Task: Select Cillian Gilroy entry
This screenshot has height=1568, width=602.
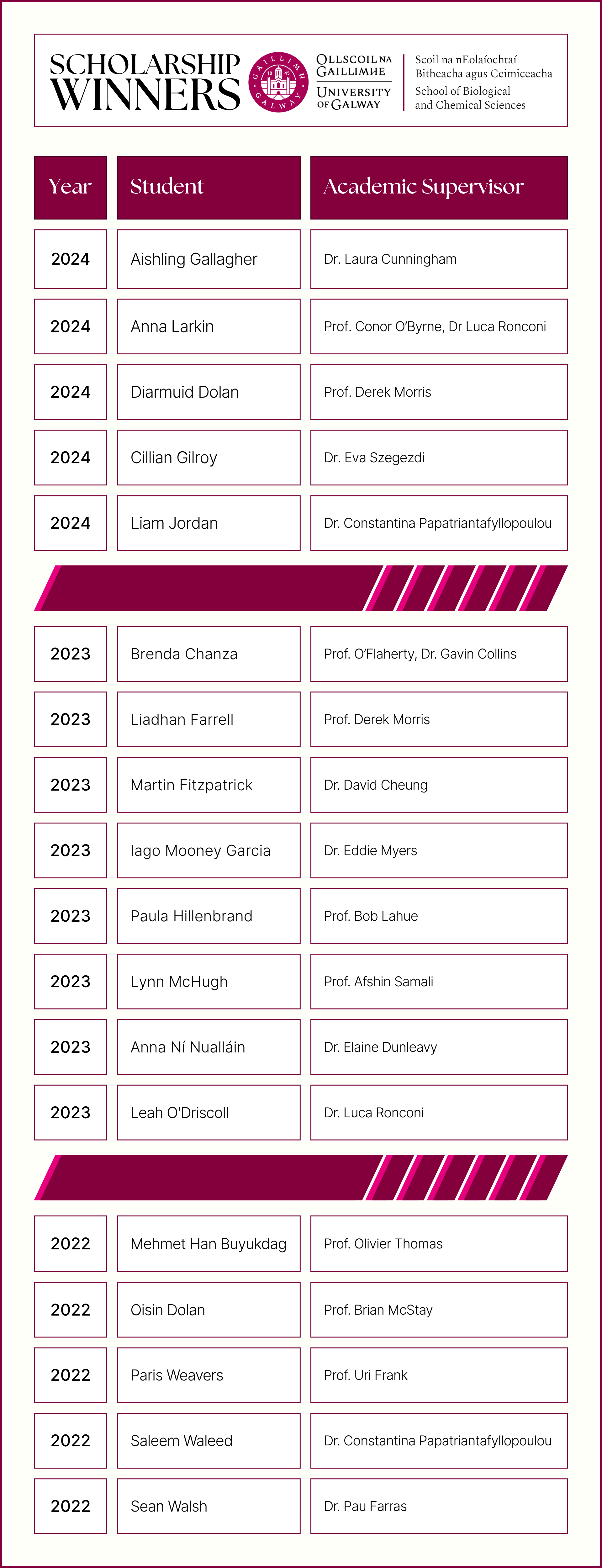Action: point(208,458)
